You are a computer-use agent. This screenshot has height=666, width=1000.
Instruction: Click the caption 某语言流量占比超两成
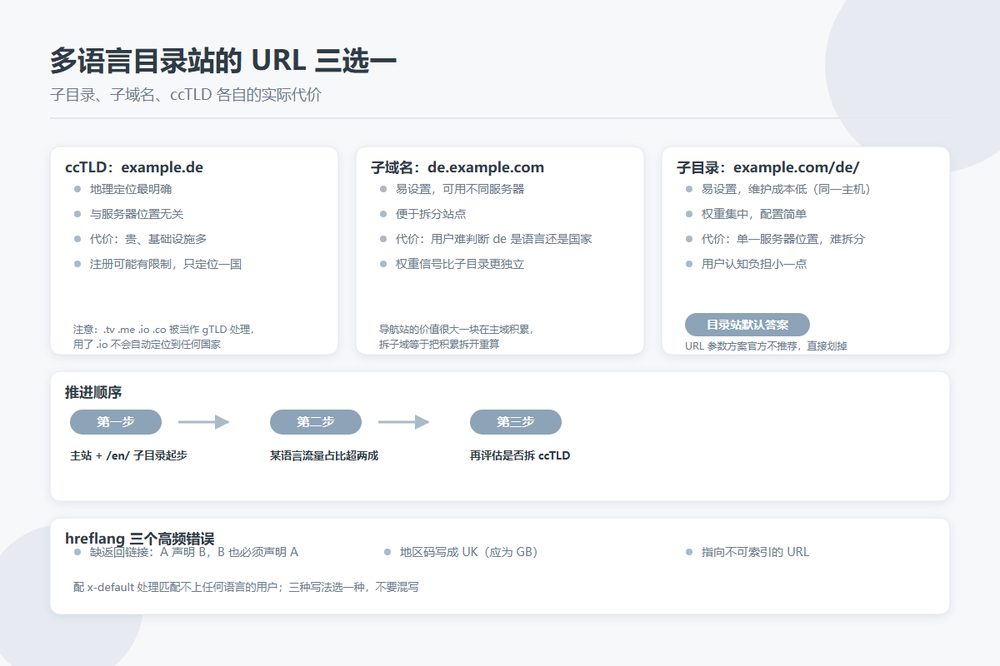click(x=324, y=455)
